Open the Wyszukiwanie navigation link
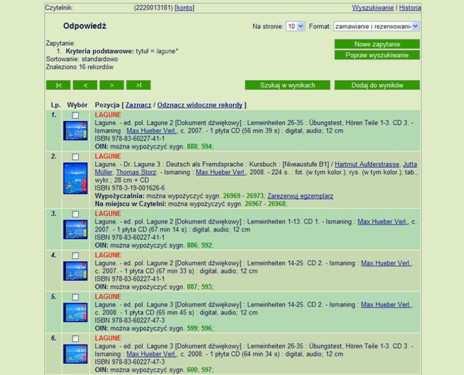464x375 pixels. pos(373,7)
